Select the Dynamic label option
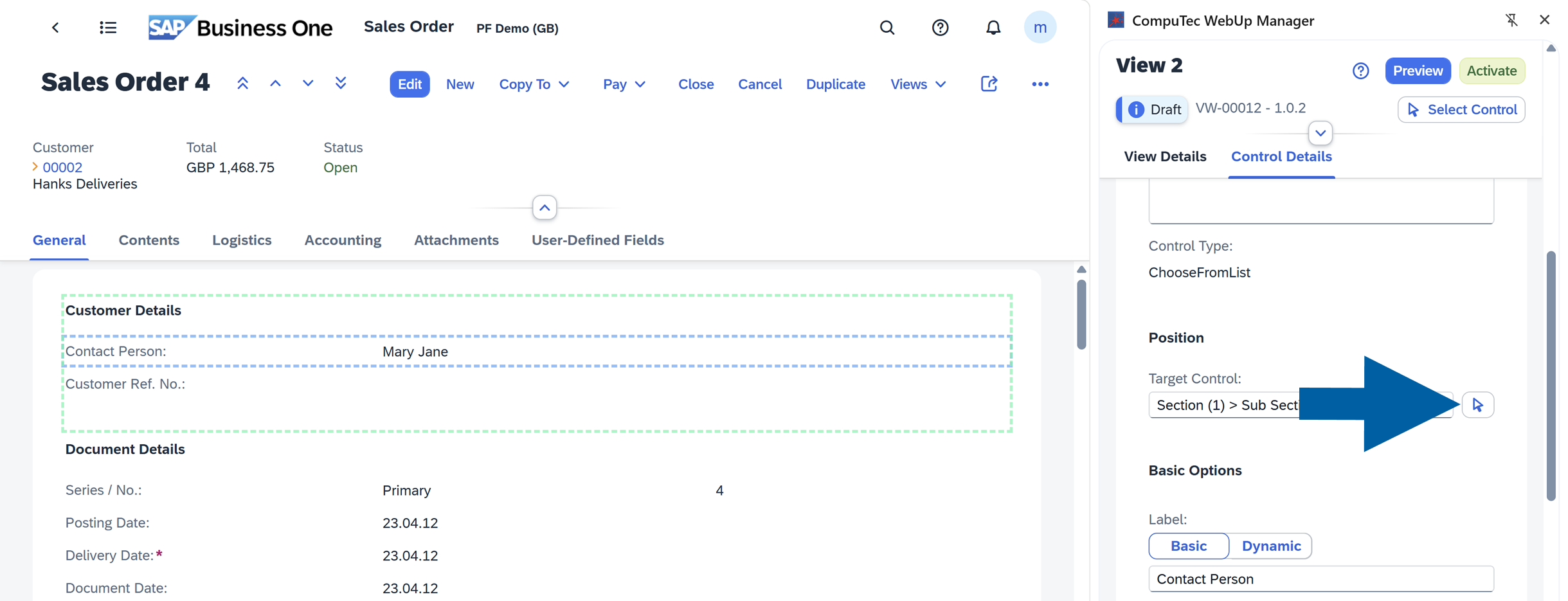The height and width of the screenshot is (601, 1568). [1271, 545]
